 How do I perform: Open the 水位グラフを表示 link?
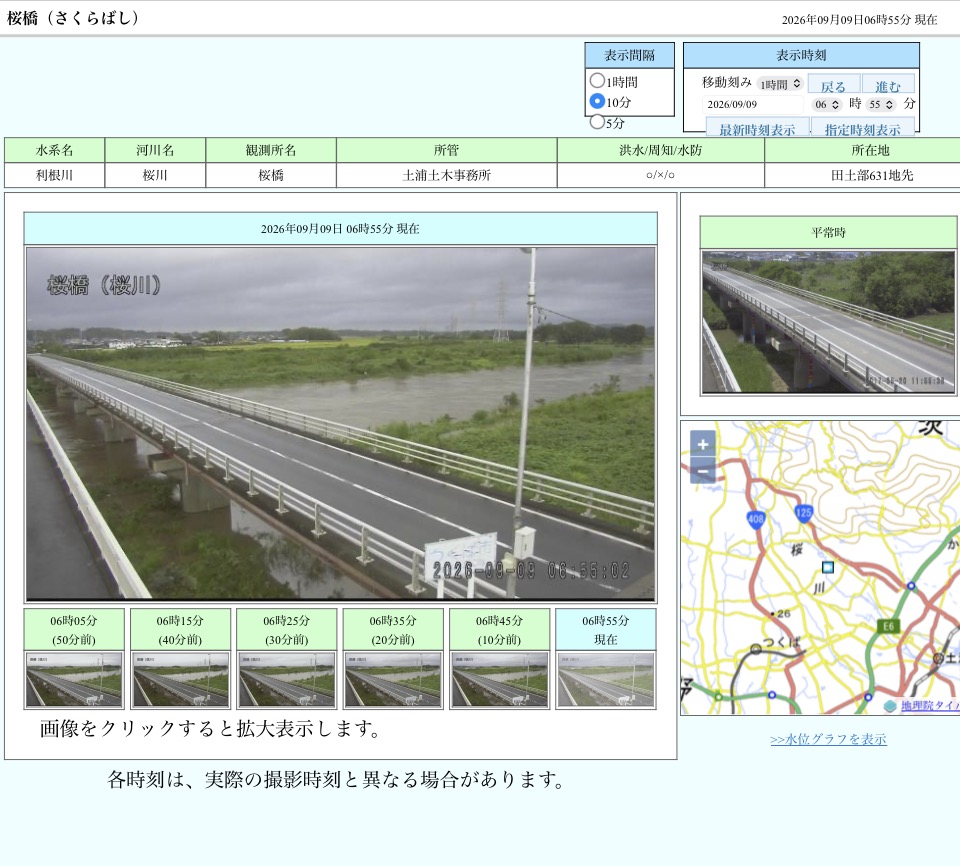tap(828, 739)
